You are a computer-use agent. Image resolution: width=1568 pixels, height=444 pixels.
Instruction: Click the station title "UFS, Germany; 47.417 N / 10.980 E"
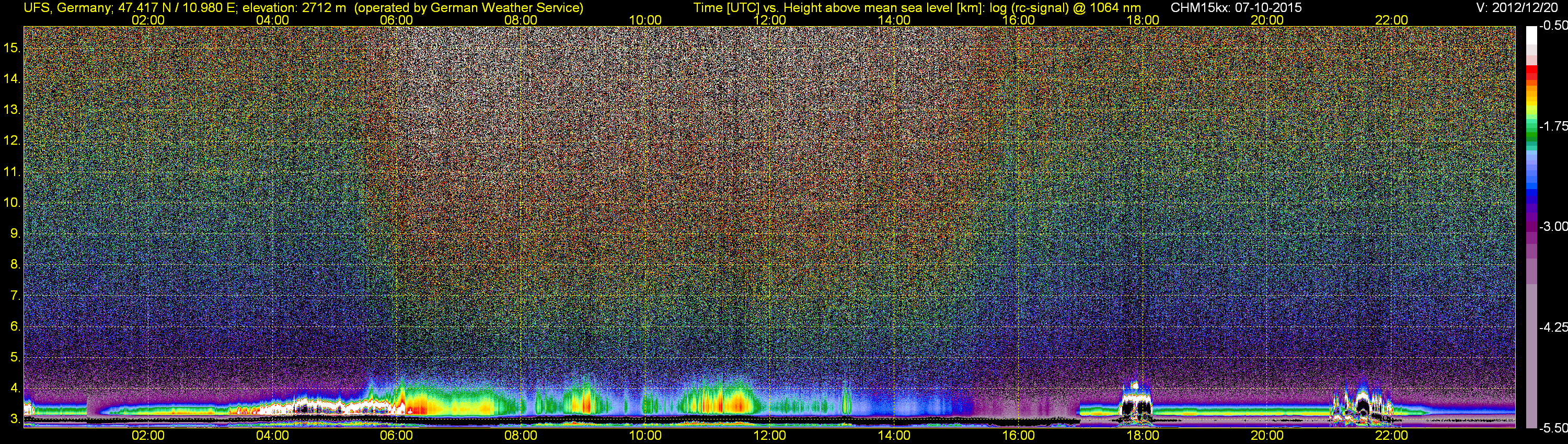[x=130, y=7]
